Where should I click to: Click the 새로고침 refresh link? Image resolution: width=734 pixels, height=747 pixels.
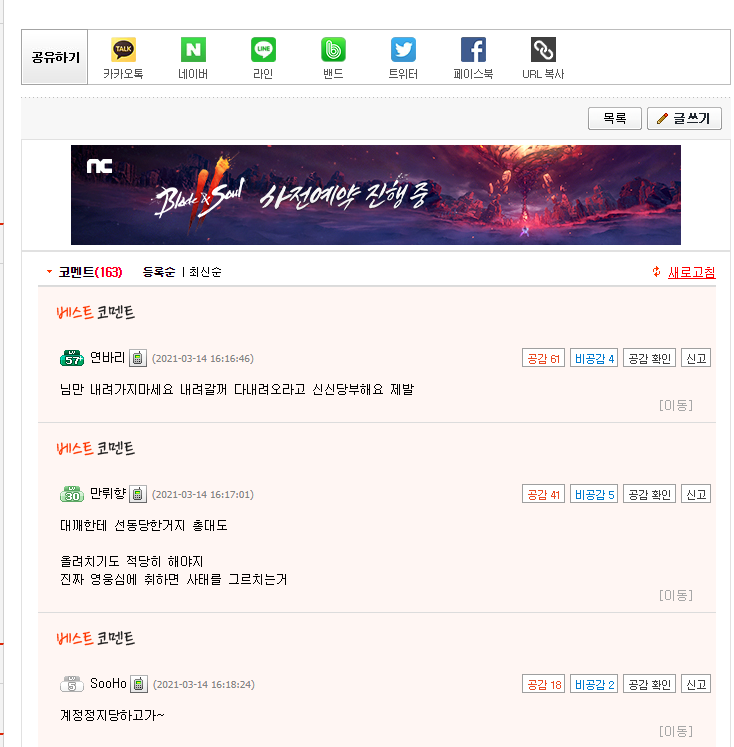(x=692, y=272)
